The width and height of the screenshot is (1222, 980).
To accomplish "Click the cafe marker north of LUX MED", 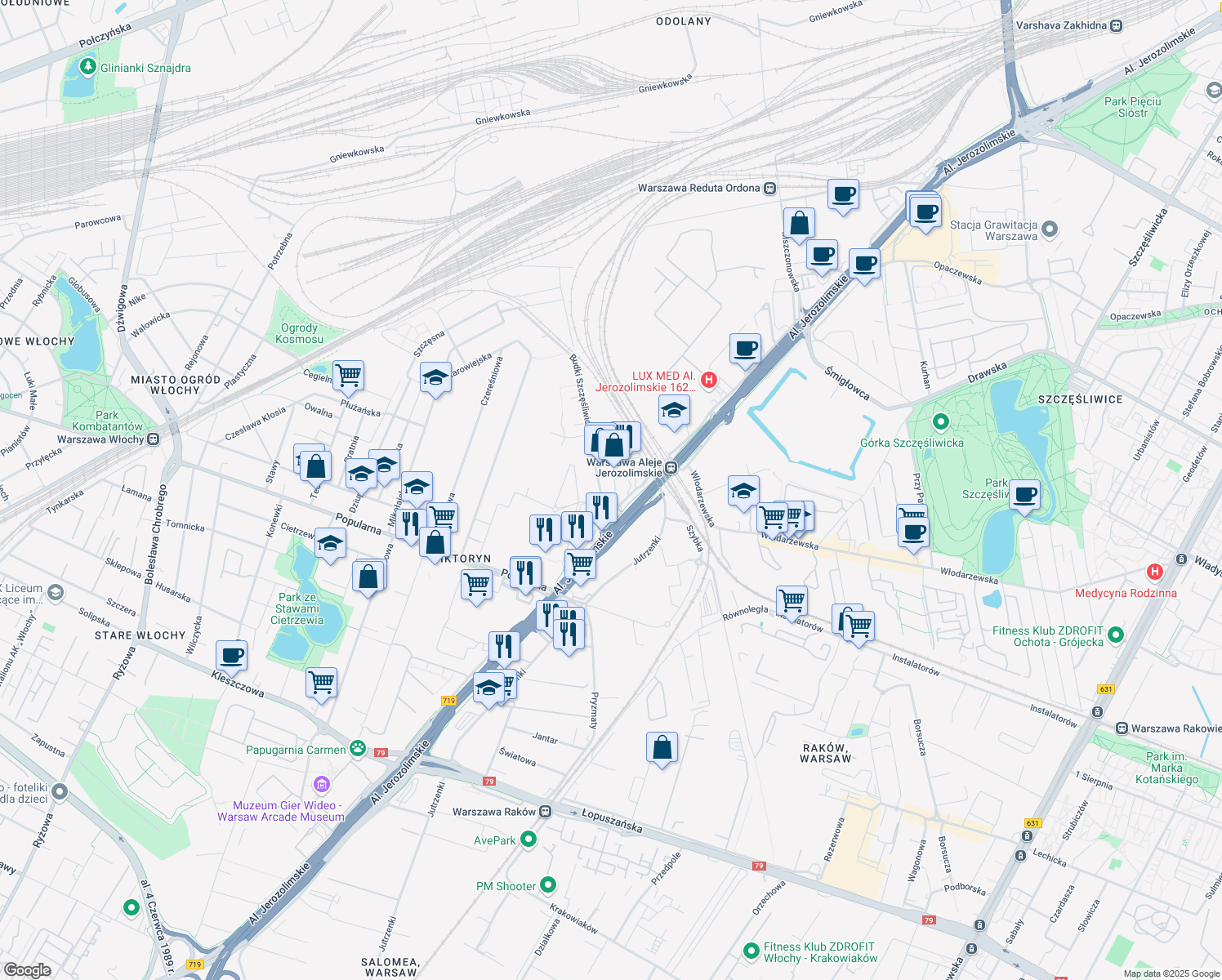I will pyautogui.click(x=745, y=350).
